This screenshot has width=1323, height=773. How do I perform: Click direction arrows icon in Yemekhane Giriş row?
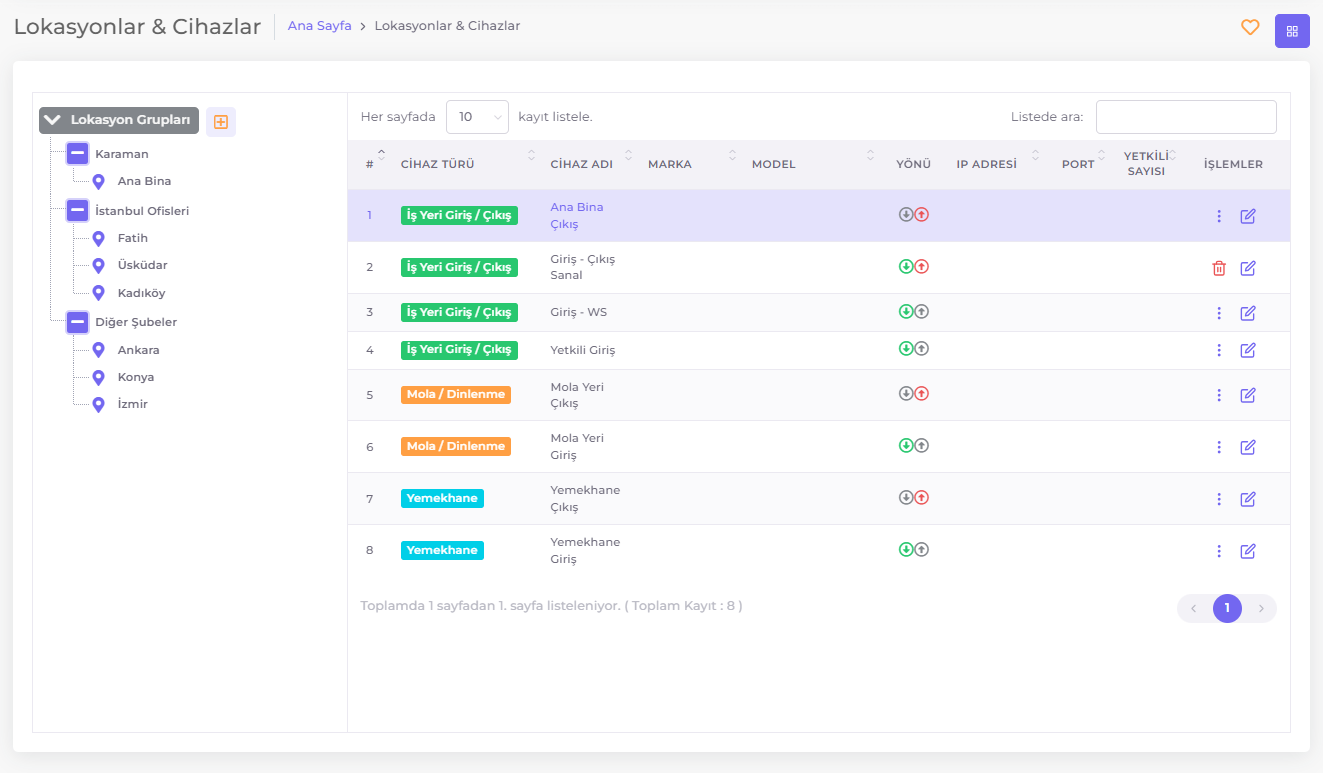tap(914, 549)
